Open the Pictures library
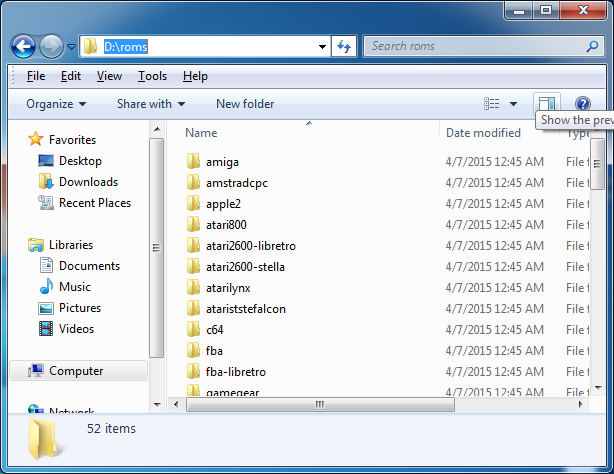Image resolution: width=614 pixels, height=474 pixels. (x=80, y=308)
